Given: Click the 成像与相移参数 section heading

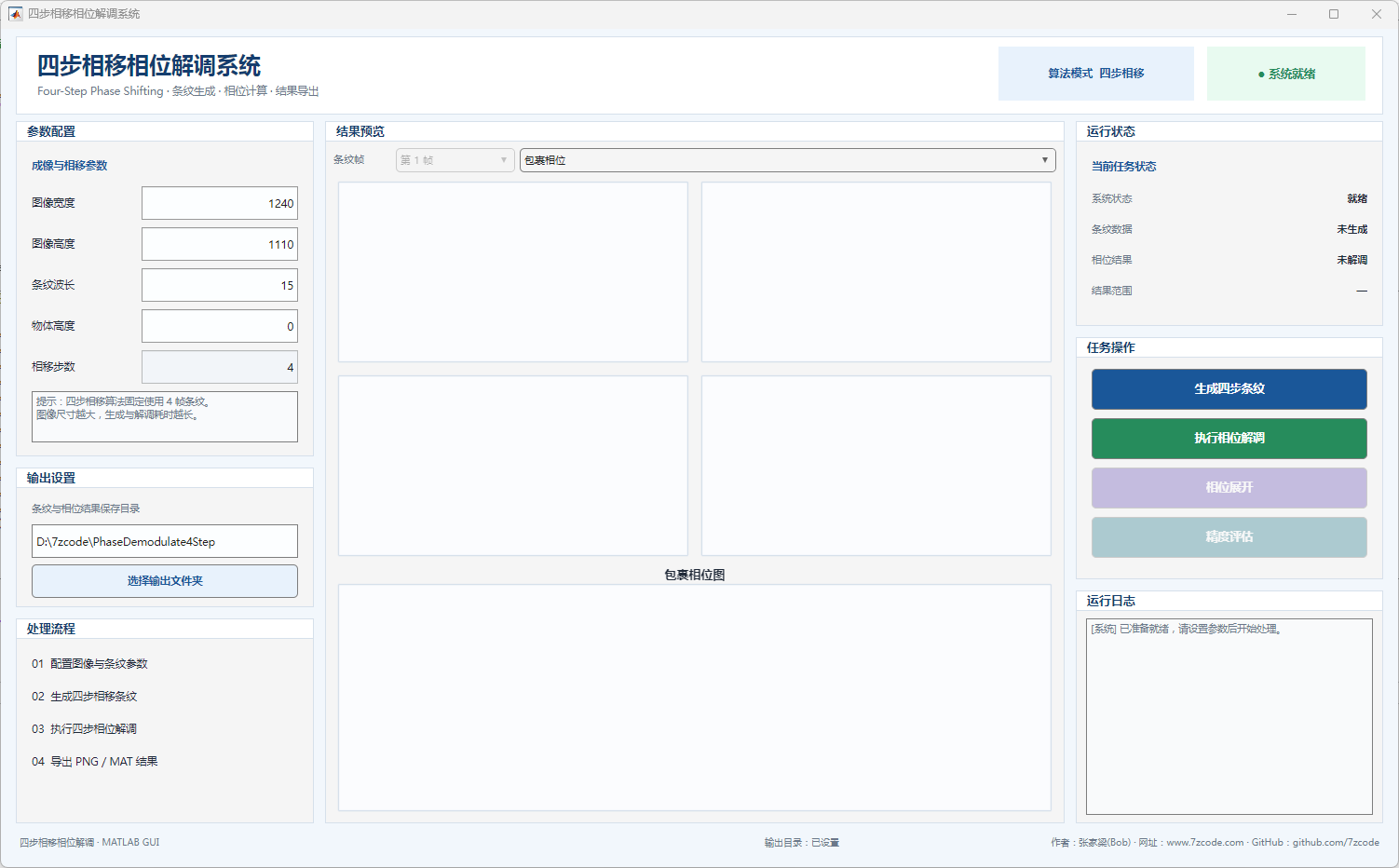Looking at the screenshot, I should click(70, 166).
